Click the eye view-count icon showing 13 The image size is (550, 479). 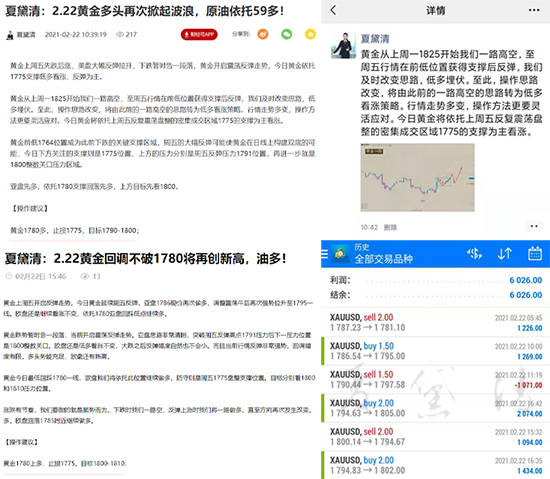[84, 276]
